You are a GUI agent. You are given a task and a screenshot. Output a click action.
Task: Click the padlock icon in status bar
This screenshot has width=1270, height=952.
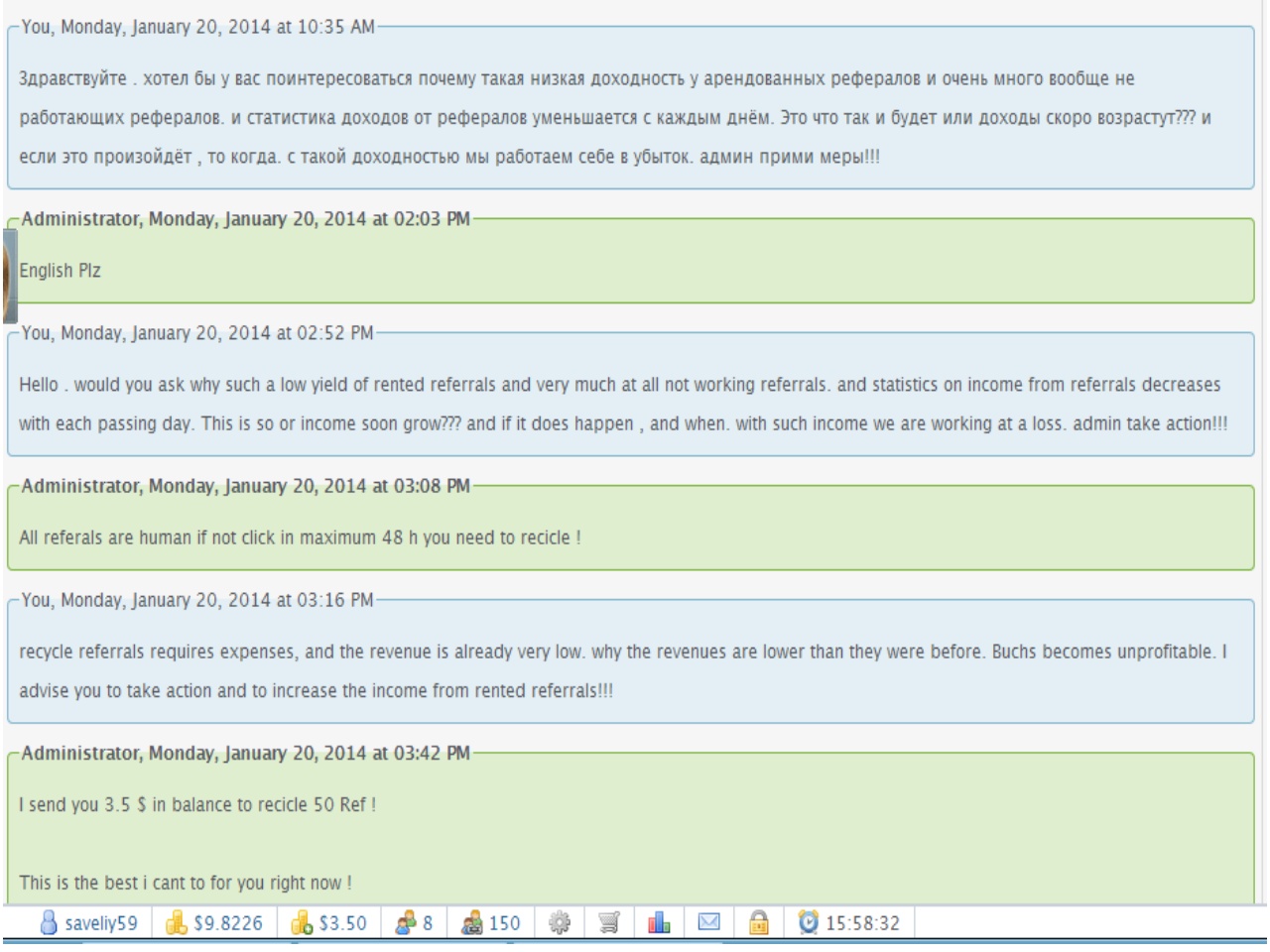click(758, 923)
